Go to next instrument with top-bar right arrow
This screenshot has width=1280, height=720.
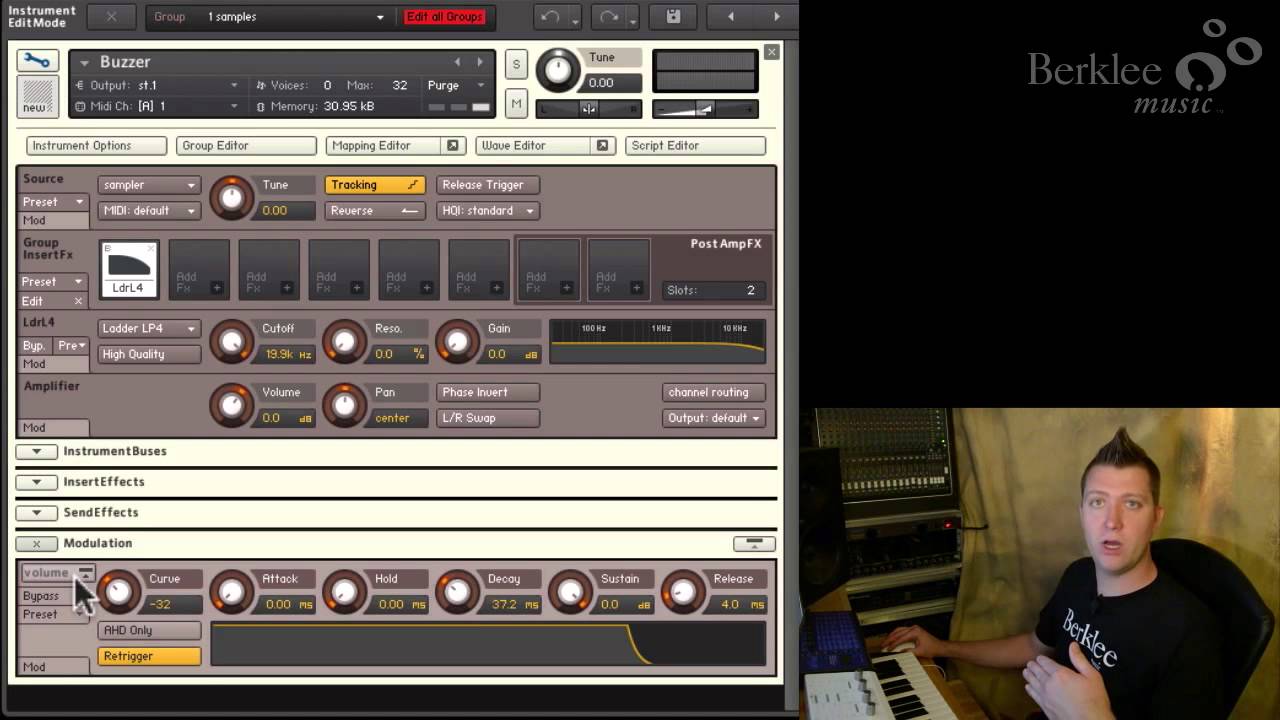[x=776, y=17]
